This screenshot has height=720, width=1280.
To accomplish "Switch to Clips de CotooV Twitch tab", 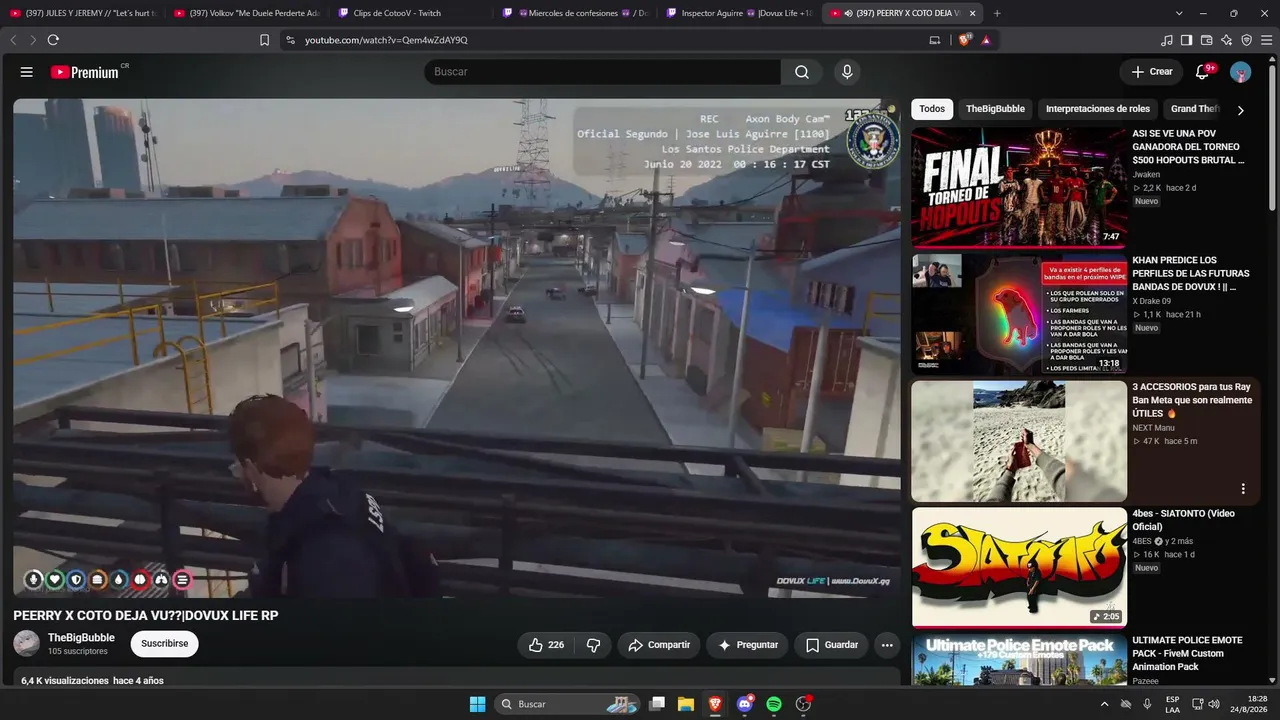I will point(410,13).
